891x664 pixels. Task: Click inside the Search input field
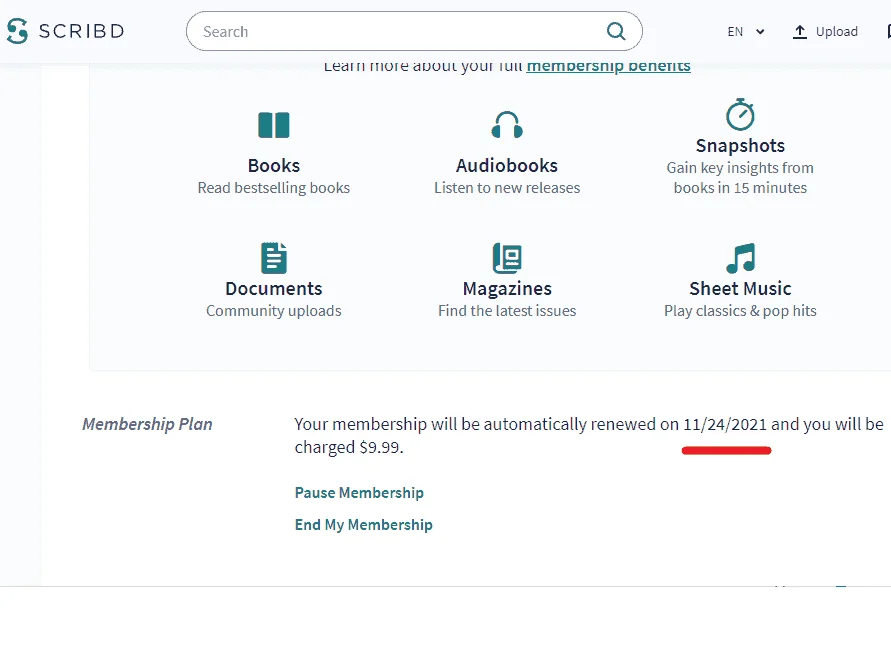(414, 31)
